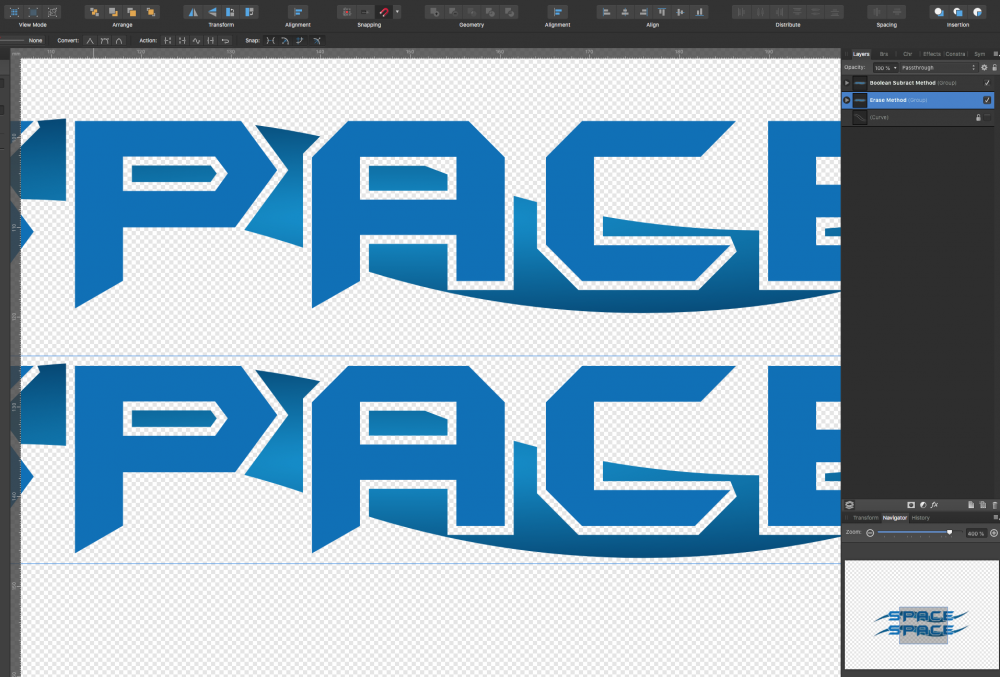
Task: Switch to the Constra tab
Action: click(955, 54)
